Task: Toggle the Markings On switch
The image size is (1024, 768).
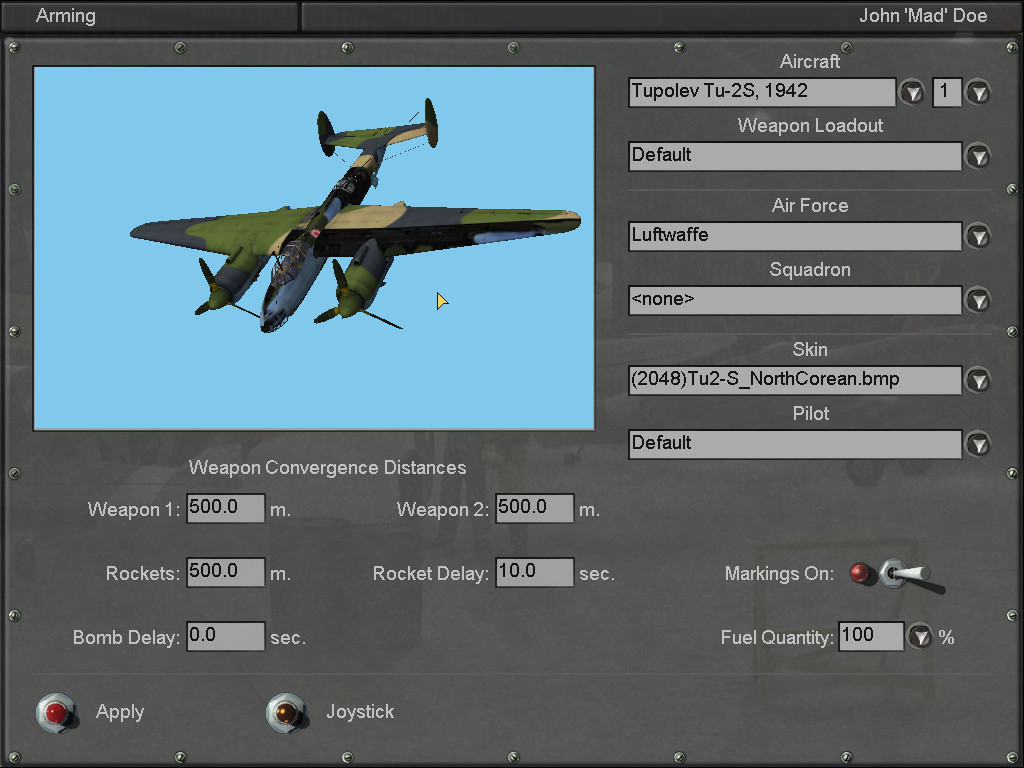Action: 911,576
